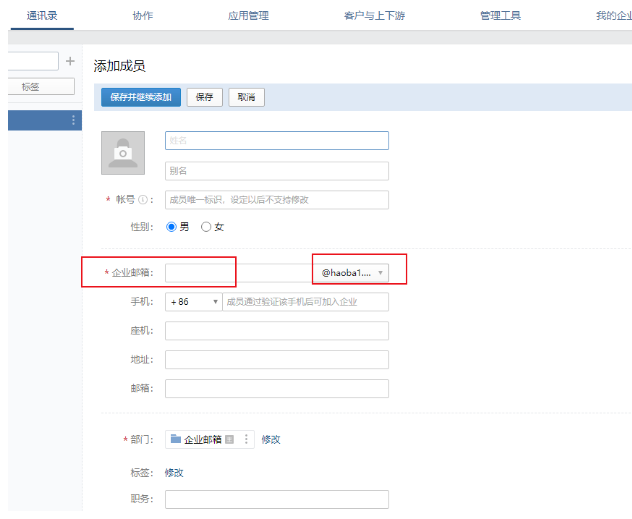Switch to the 通讯录 tab

click(41, 16)
